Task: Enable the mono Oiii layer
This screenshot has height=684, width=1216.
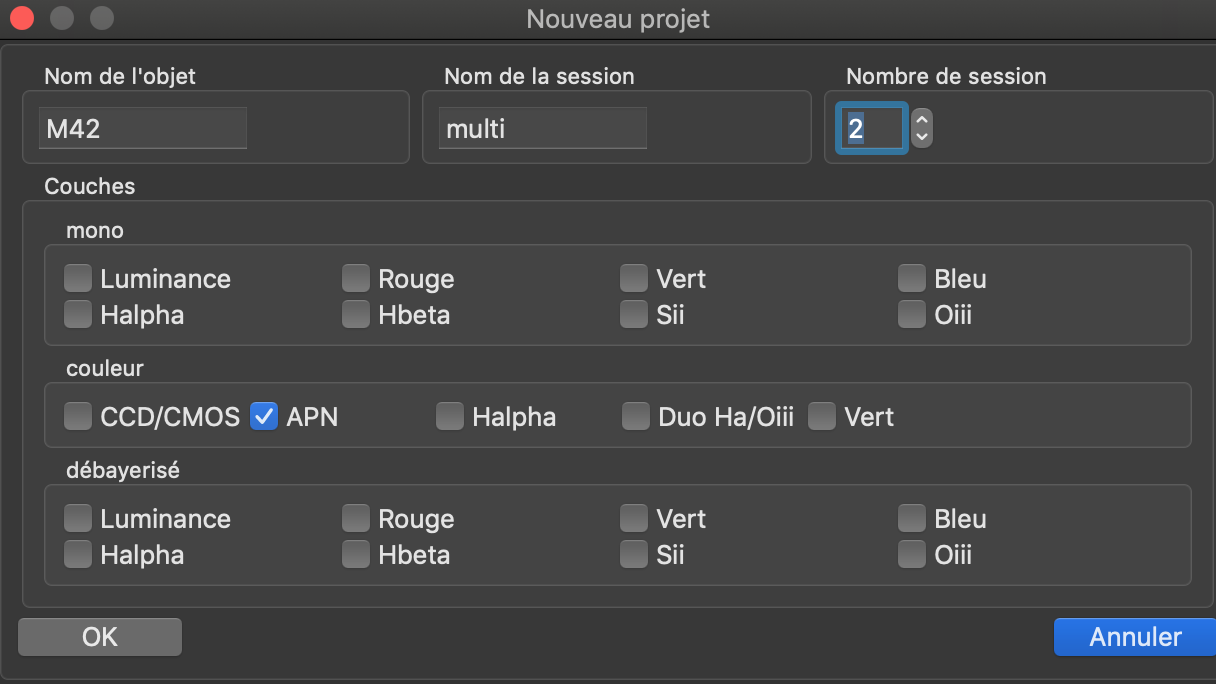Action: pos(911,315)
